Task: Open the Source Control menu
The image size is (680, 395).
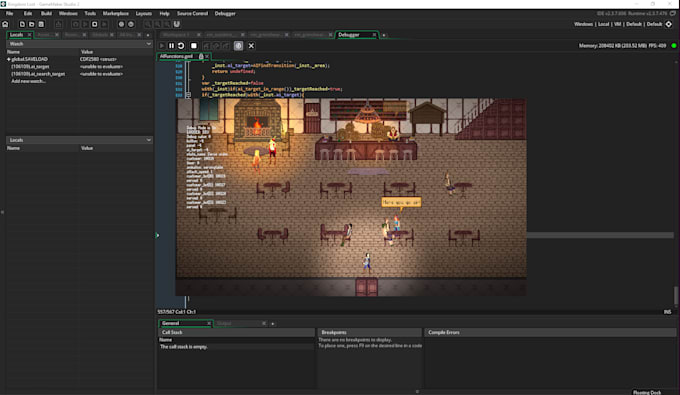Action: (192, 13)
